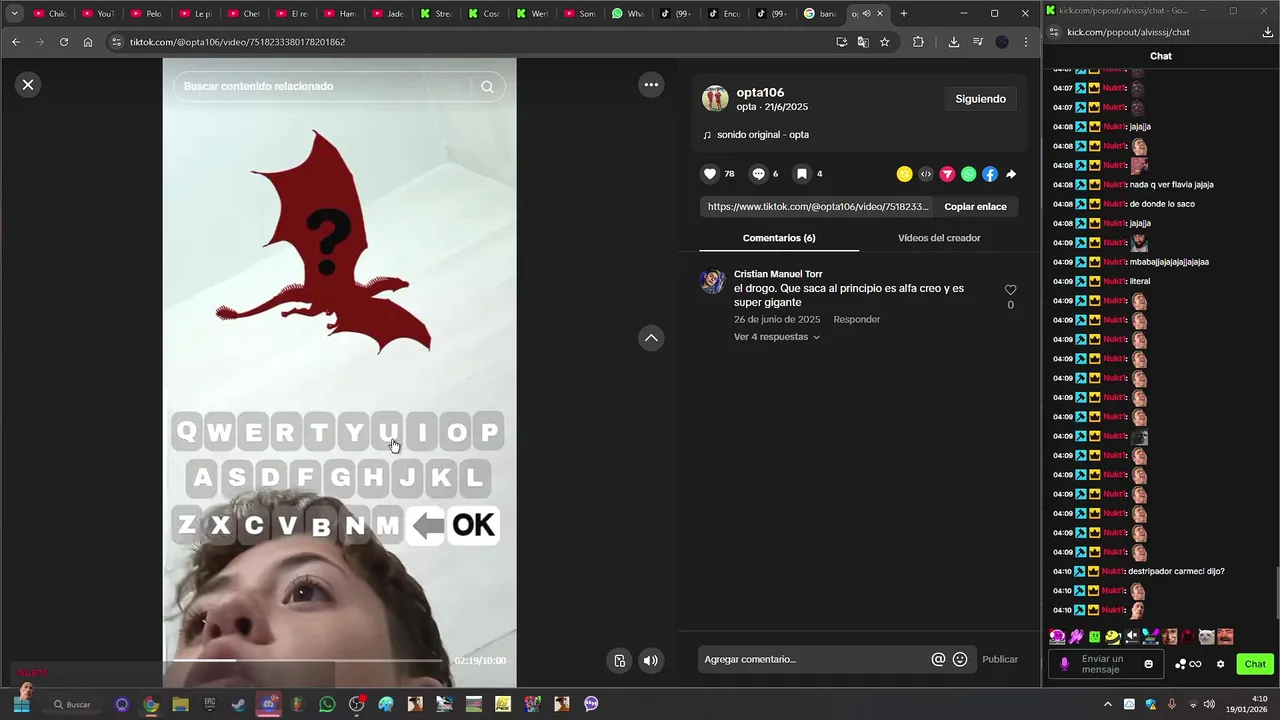The image size is (1280, 720).
Task: Open more share options arrow
Action: point(1011,174)
